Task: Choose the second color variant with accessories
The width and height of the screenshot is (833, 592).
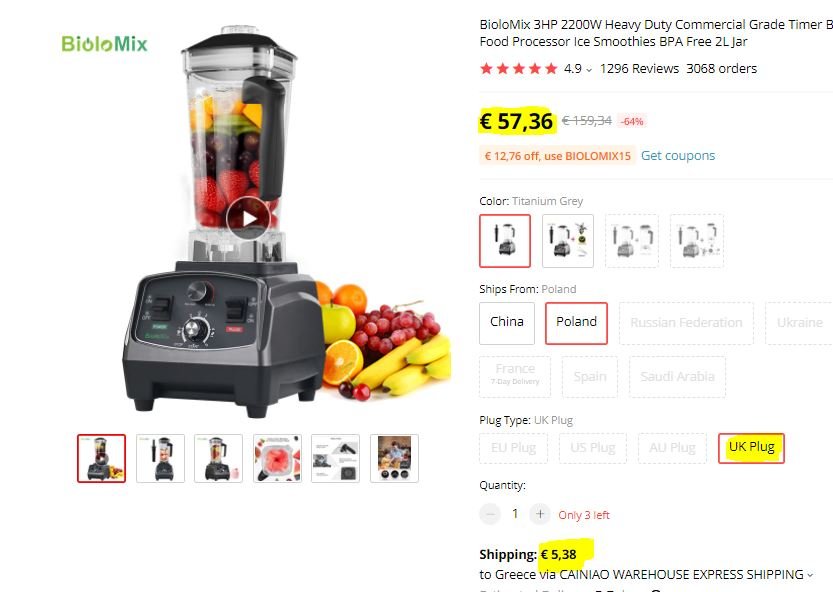Action: tap(568, 241)
